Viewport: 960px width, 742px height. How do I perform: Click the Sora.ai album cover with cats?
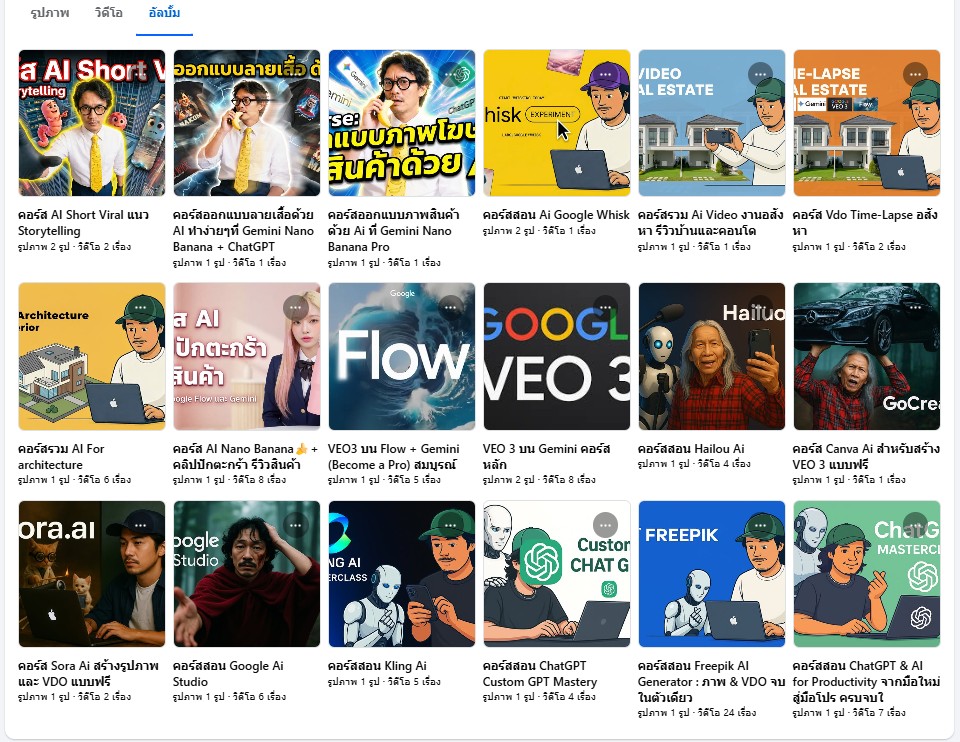(92, 574)
